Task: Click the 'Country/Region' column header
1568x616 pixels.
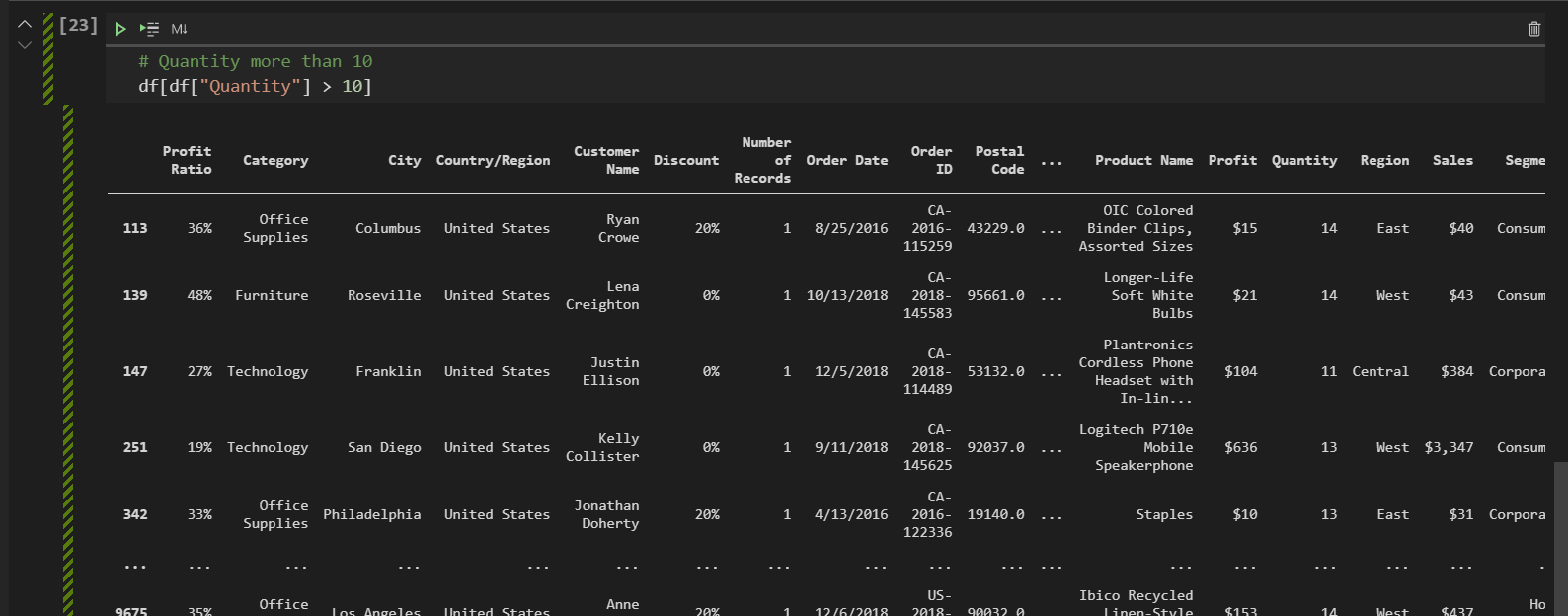Action: point(493,160)
